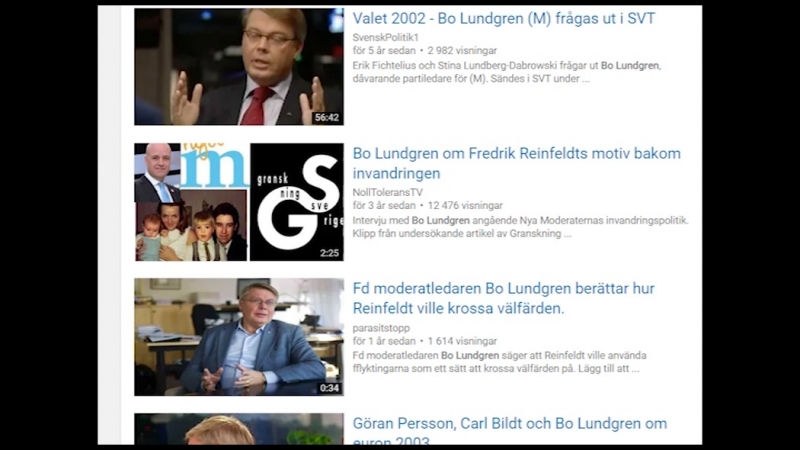Click the 56:42 duration badge
The image size is (800, 450).
pyautogui.click(x=327, y=117)
